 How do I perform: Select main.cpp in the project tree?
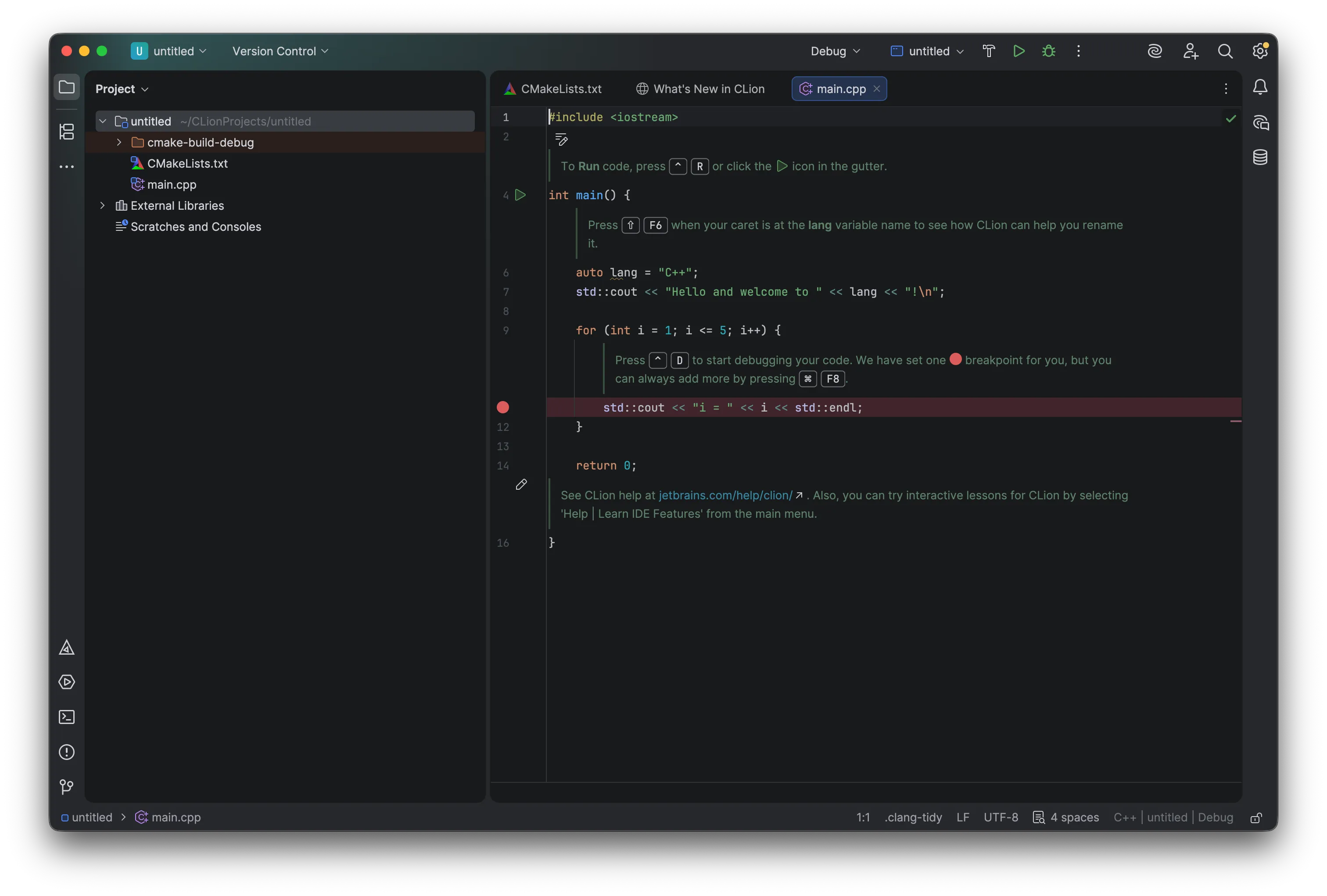pyautogui.click(x=171, y=184)
